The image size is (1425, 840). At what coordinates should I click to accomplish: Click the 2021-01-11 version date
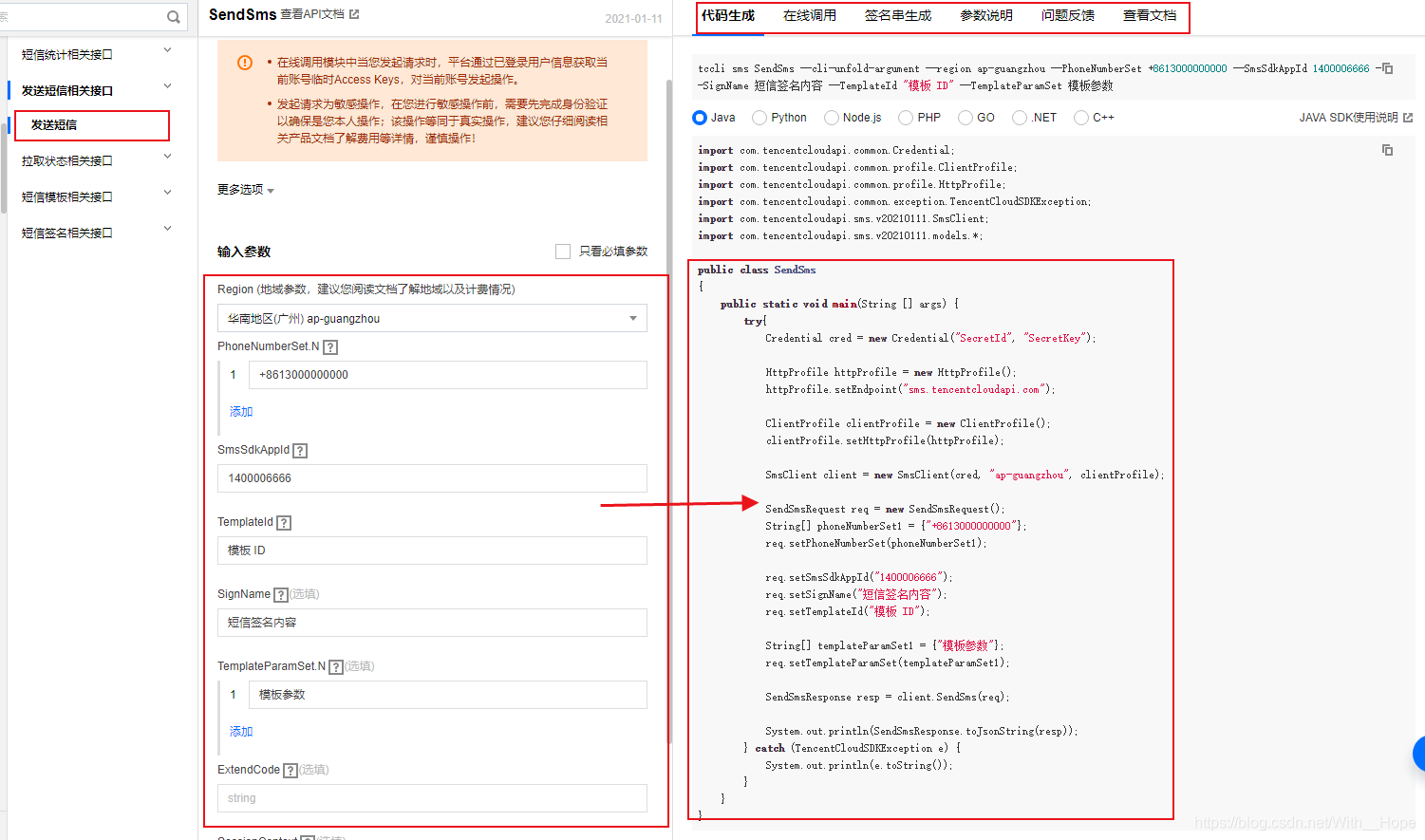click(633, 18)
